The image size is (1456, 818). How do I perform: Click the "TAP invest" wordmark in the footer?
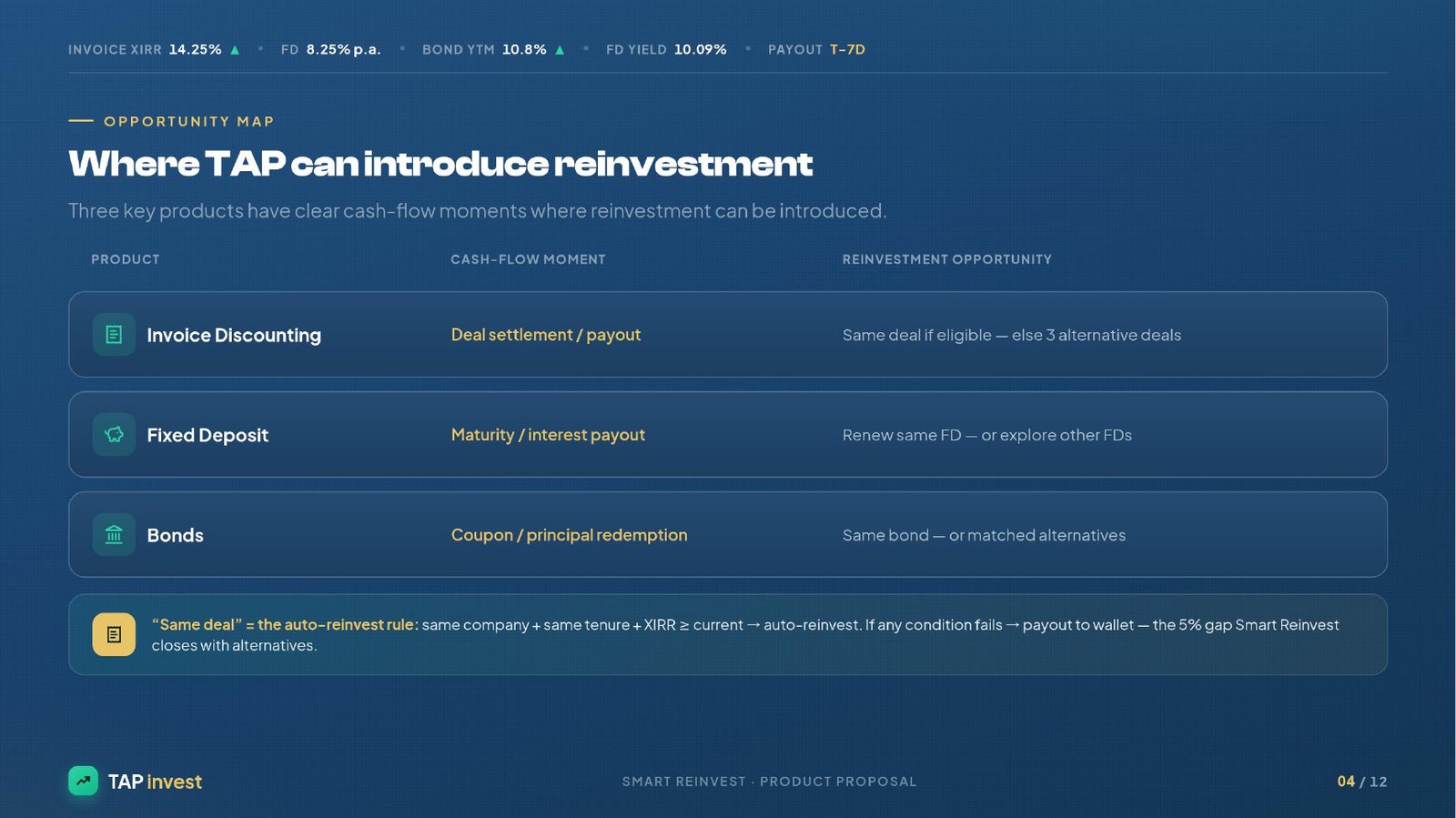(155, 782)
